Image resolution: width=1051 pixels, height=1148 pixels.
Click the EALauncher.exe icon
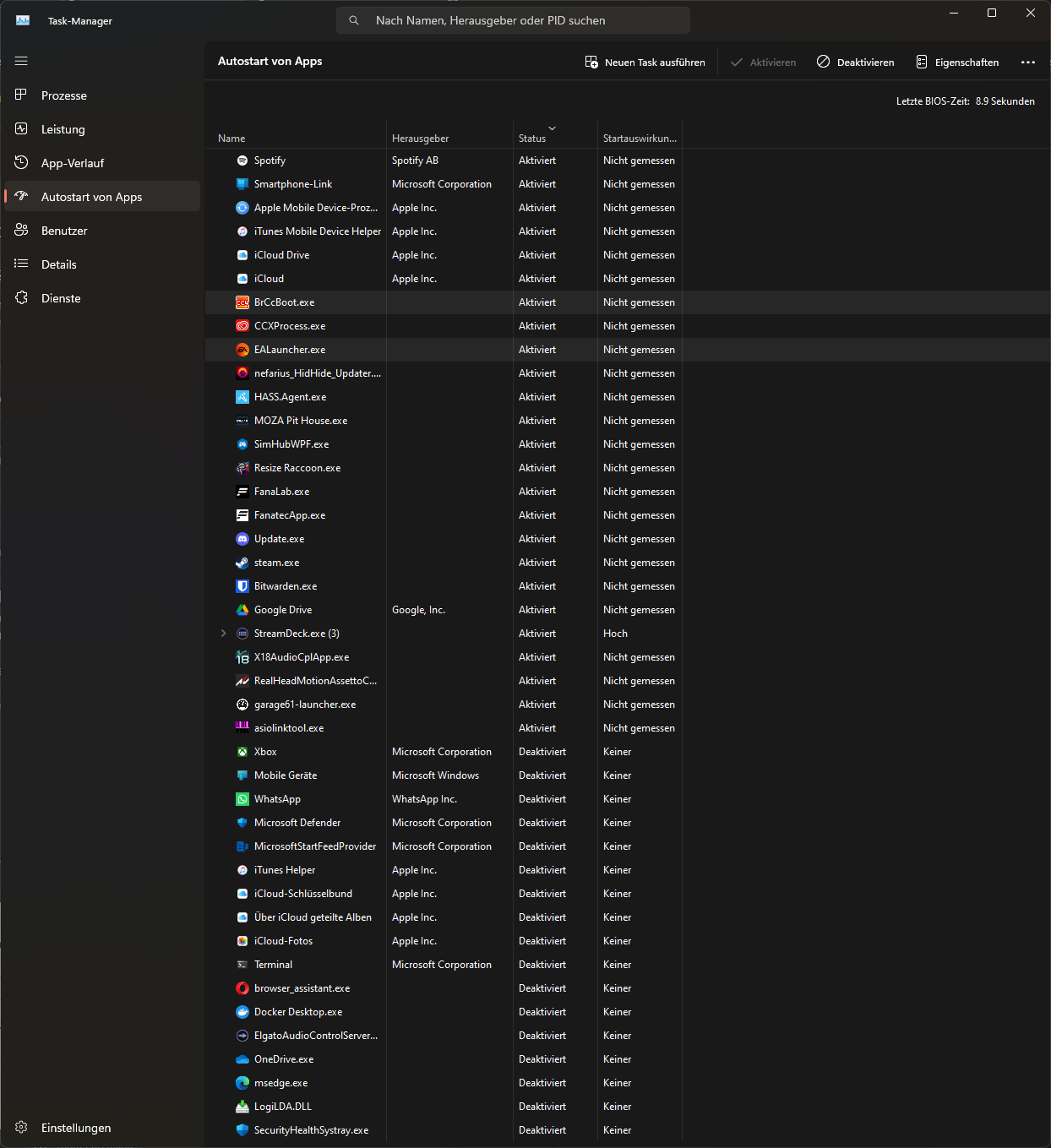click(x=242, y=350)
